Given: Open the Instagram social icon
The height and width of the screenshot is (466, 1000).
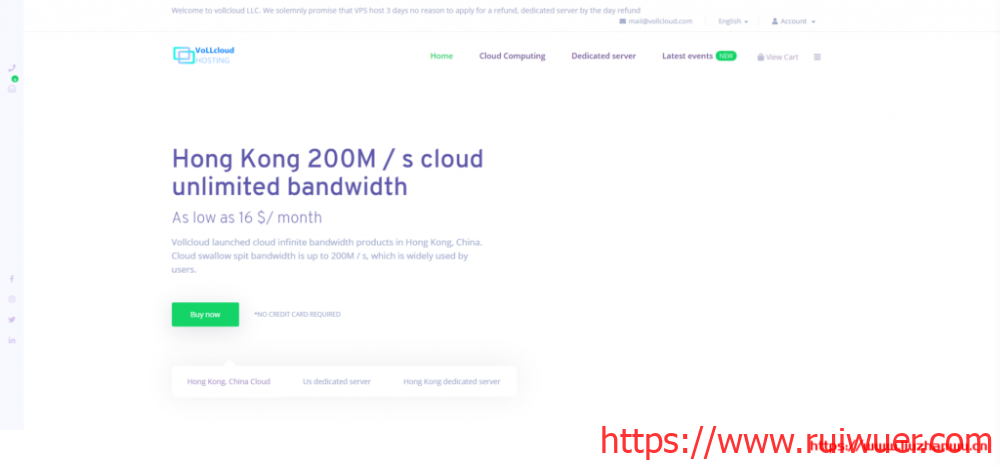Looking at the screenshot, I should coord(12,299).
